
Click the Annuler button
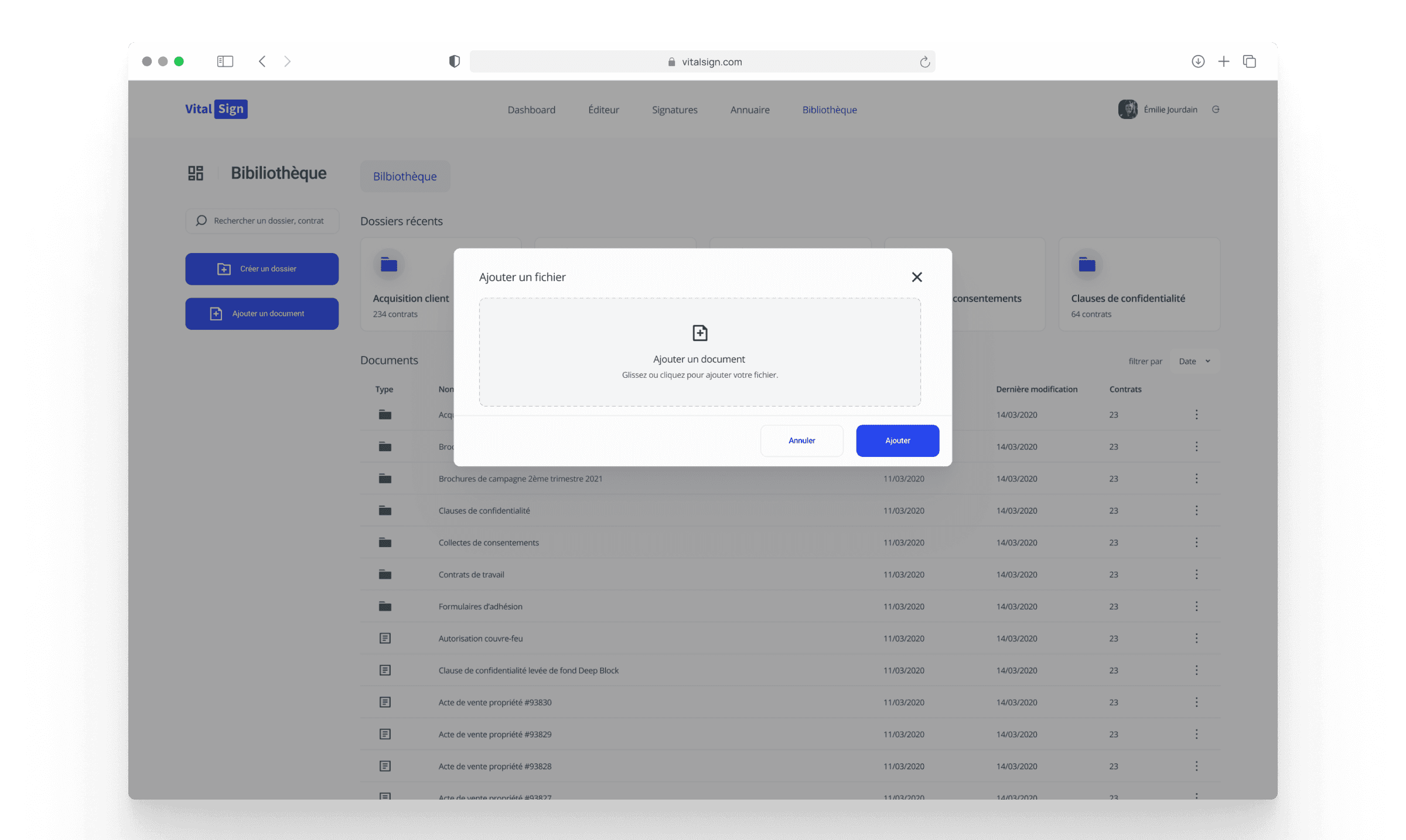pyautogui.click(x=801, y=441)
